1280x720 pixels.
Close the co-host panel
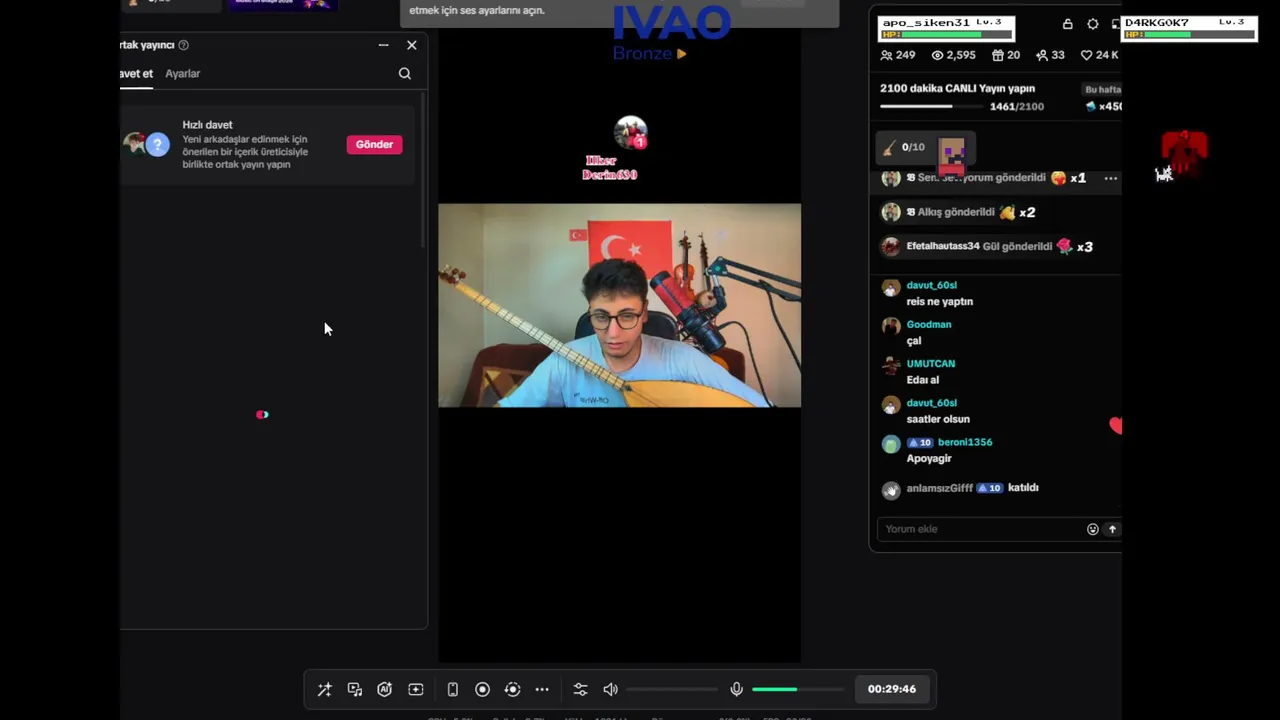tap(412, 45)
